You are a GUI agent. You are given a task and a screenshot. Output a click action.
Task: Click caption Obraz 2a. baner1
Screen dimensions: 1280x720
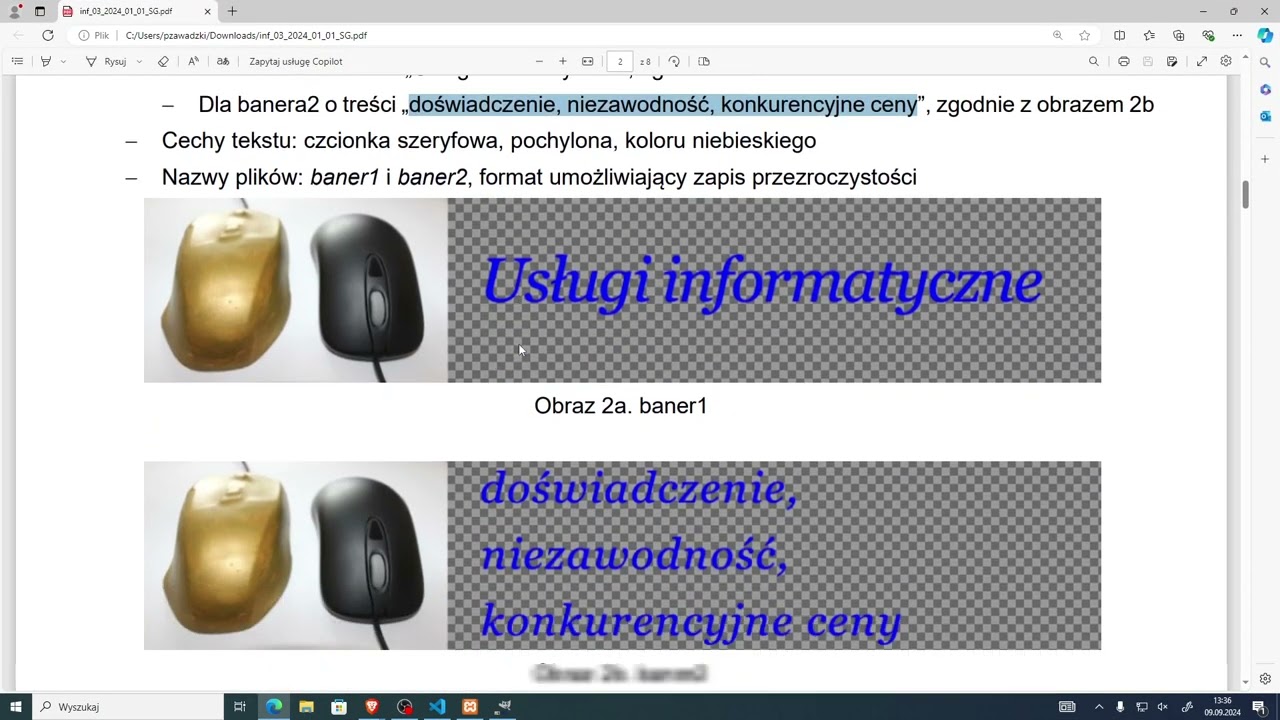[621, 406]
